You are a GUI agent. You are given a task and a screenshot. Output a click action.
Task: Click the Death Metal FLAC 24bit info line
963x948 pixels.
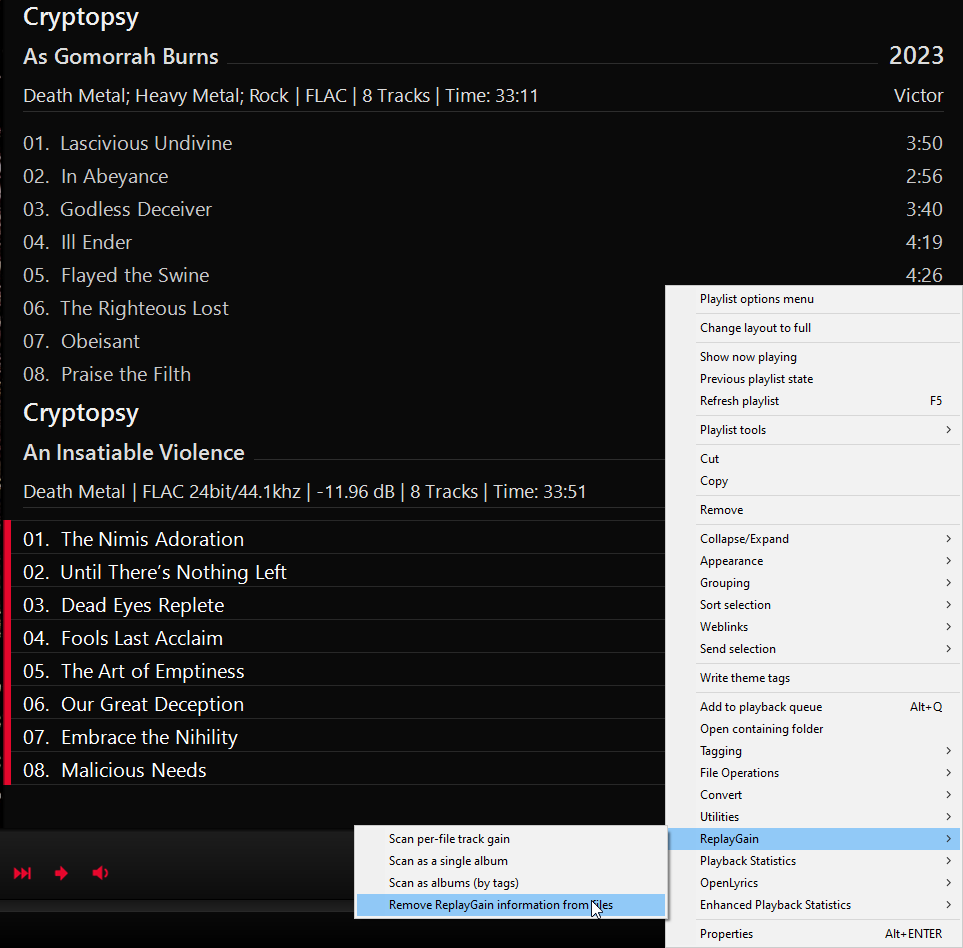tap(305, 492)
